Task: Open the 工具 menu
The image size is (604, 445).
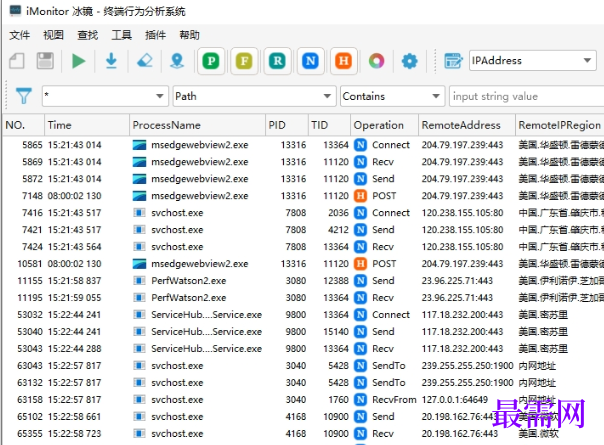Action: click(121, 35)
